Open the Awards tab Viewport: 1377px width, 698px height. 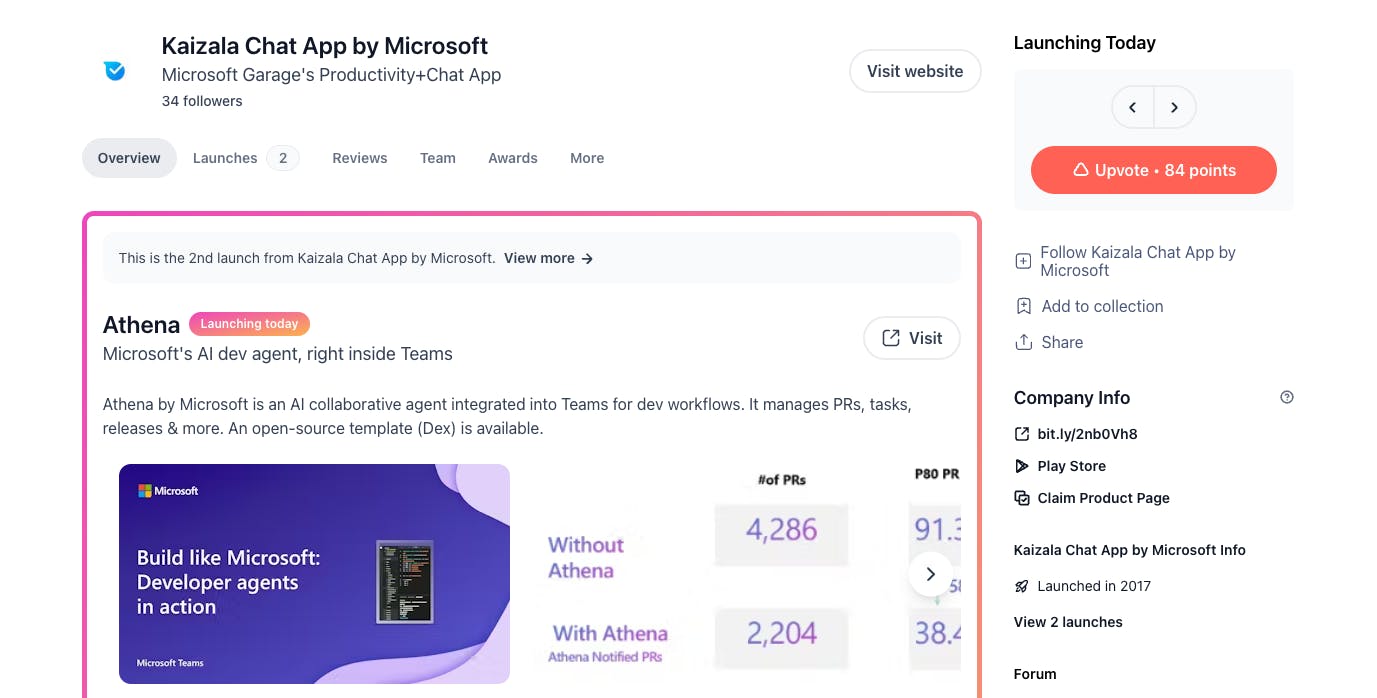pyautogui.click(x=513, y=158)
